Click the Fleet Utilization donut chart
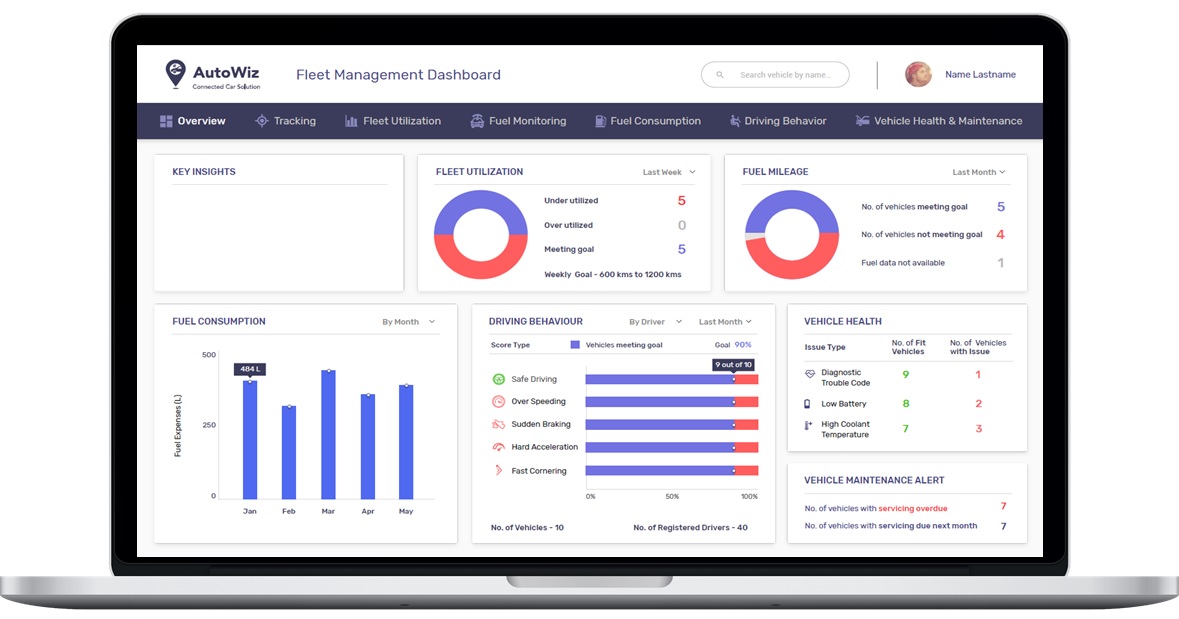Viewport: 1179px width, 619px height. click(x=481, y=235)
